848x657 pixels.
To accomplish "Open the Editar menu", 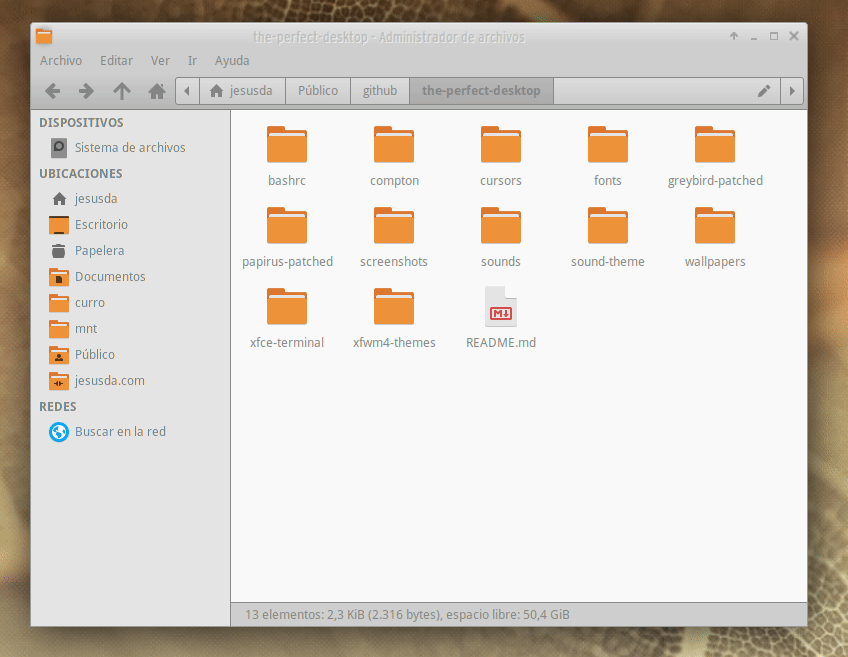I will pyautogui.click(x=117, y=61).
